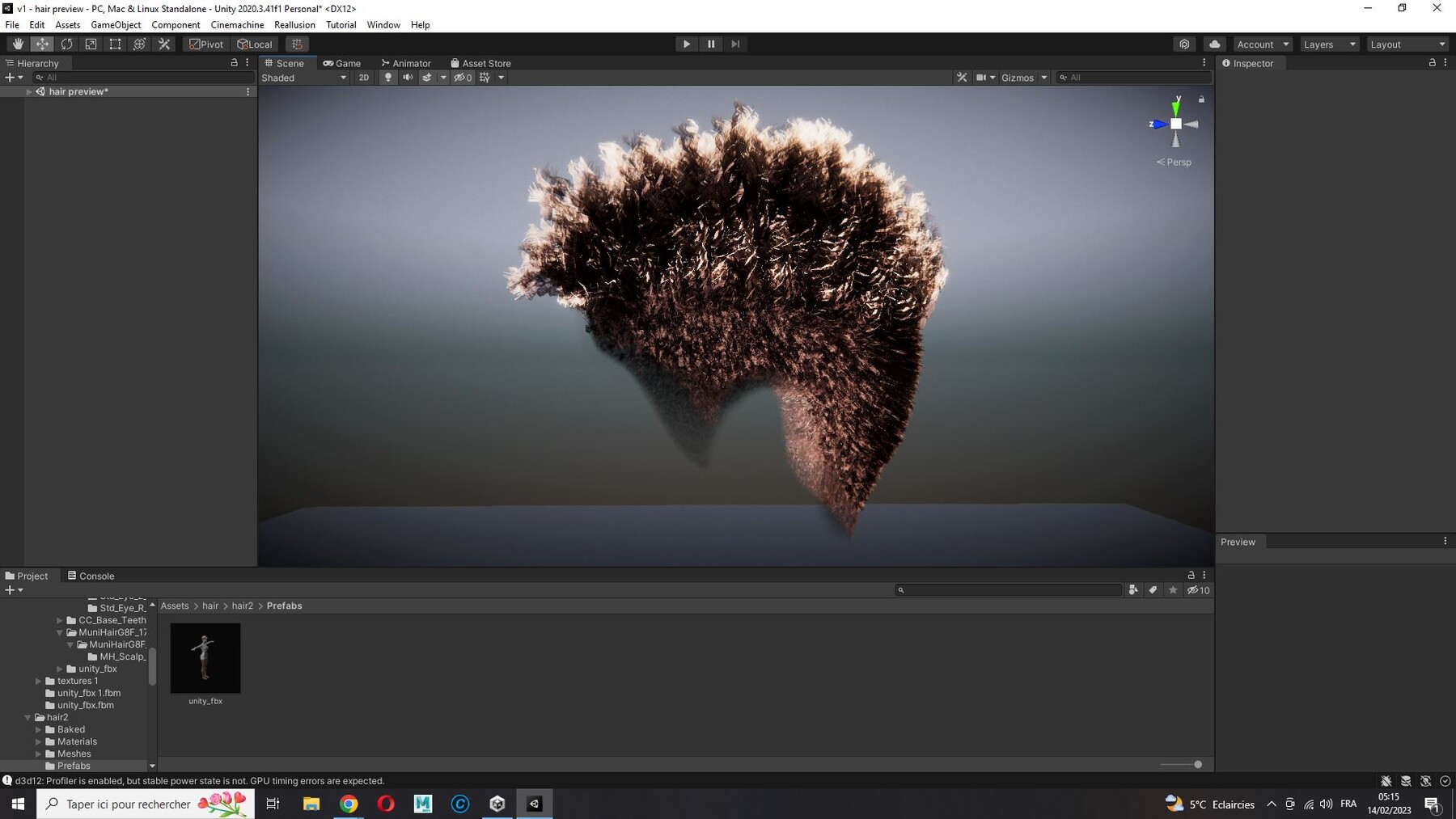The height and width of the screenshot is (819, 1456).
Task: Open component editor tools in Scene view
Action: (x=962, y=78)
